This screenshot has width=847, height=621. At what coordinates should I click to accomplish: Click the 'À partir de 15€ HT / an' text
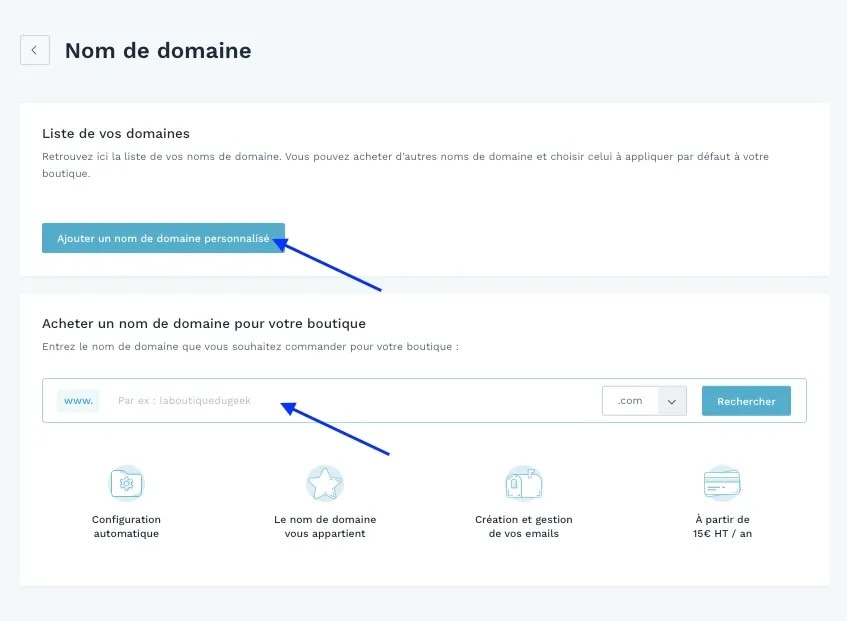[721, 526]
